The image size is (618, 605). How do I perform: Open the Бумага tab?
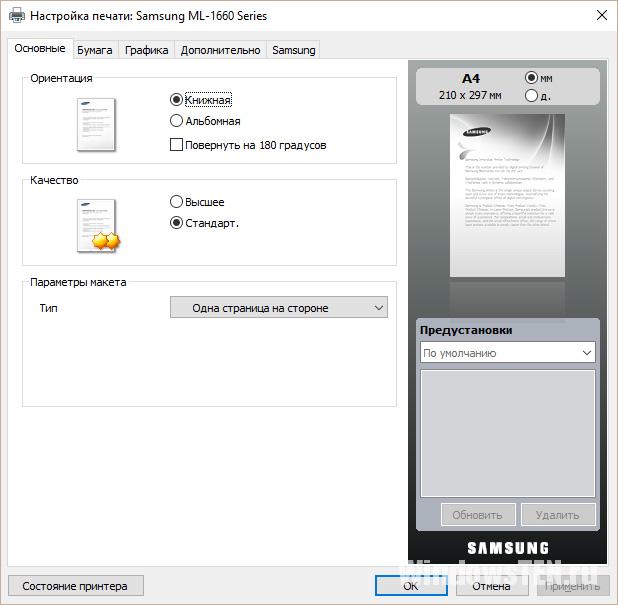click(95, 50)
